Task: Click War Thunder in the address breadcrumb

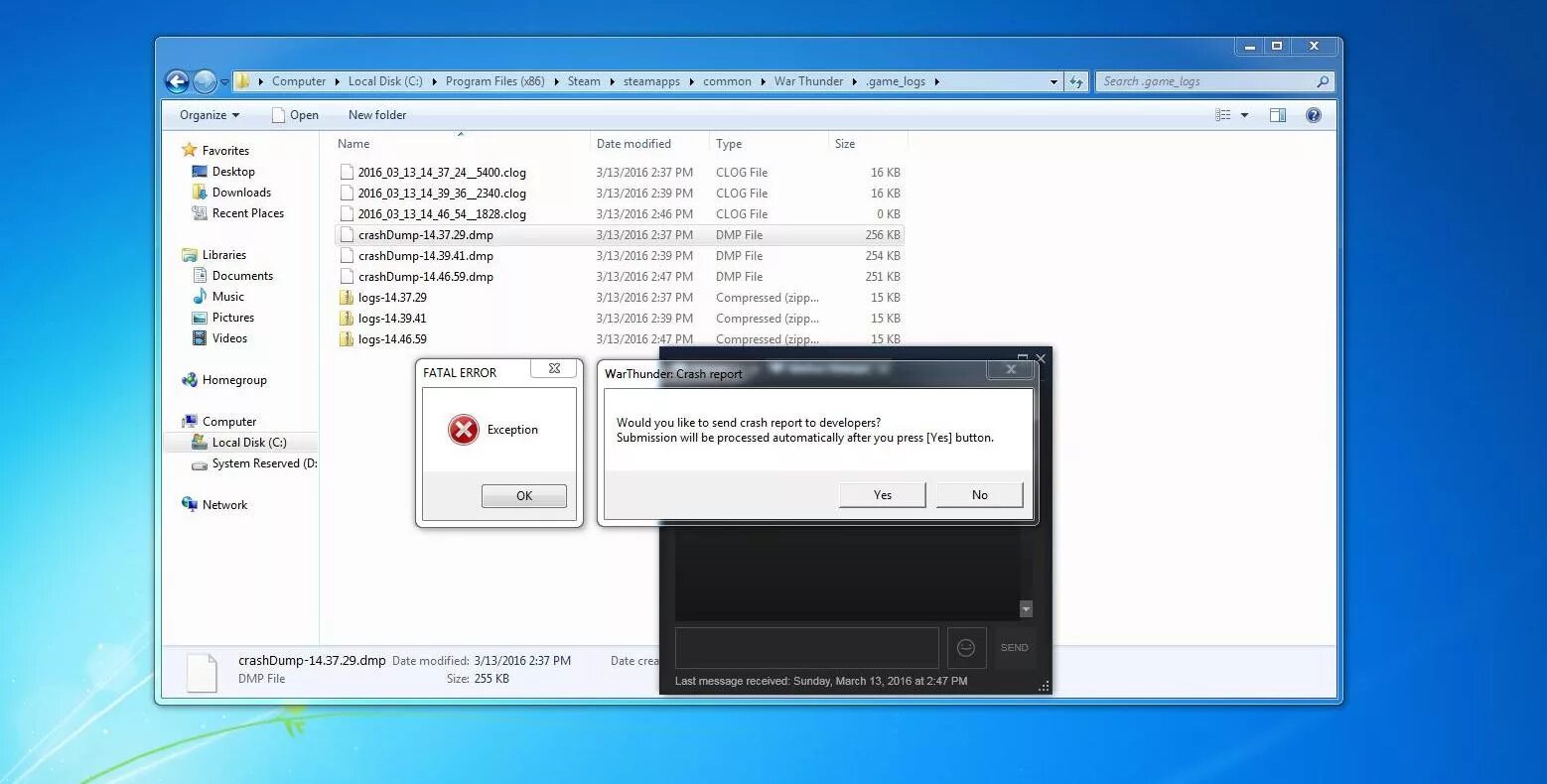Action: coord(808,81)
